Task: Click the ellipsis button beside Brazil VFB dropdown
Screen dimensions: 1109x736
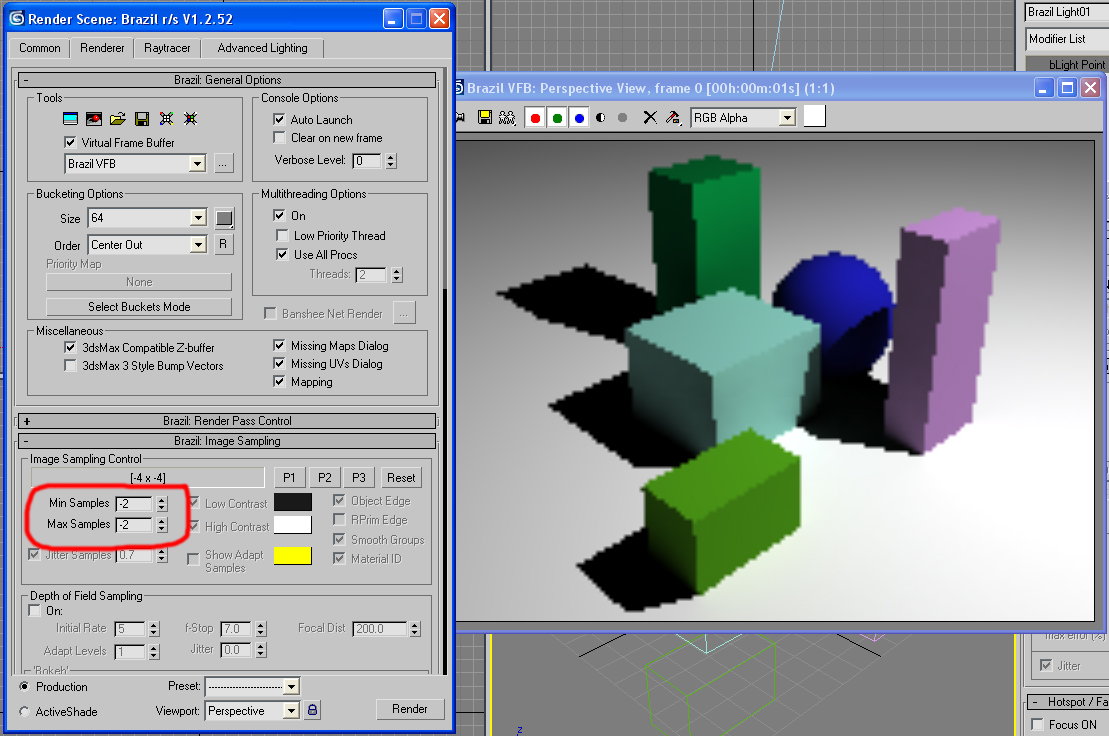Action: pyautogui.click(x=223, y=164)
